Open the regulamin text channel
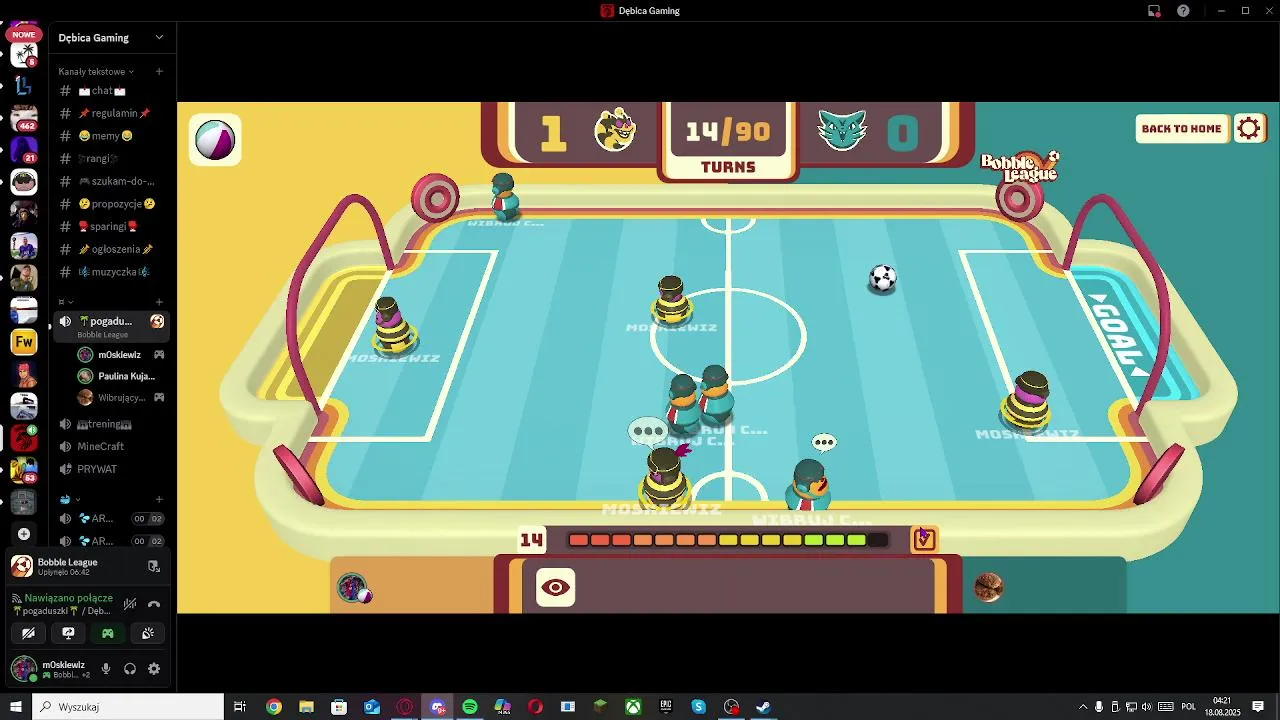Viewport: 1280px width, 720px height. click(110, 113)
